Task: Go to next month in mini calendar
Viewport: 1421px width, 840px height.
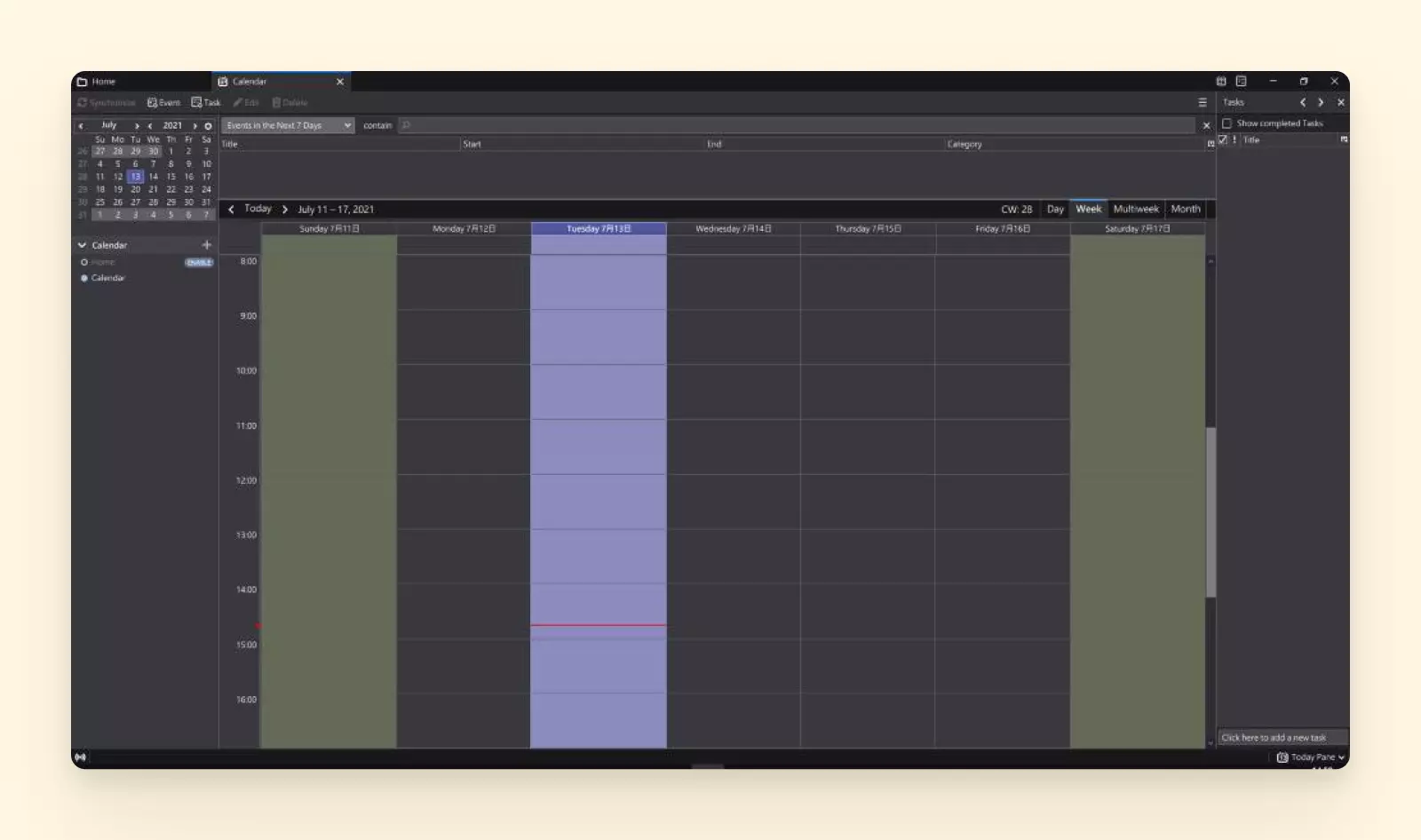Action: click(x=137, y=126)
